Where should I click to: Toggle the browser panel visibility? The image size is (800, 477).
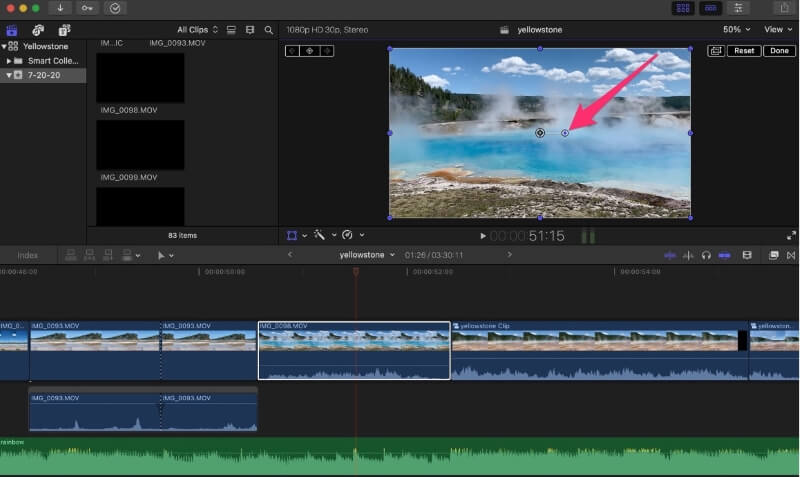tap(684, 8)
